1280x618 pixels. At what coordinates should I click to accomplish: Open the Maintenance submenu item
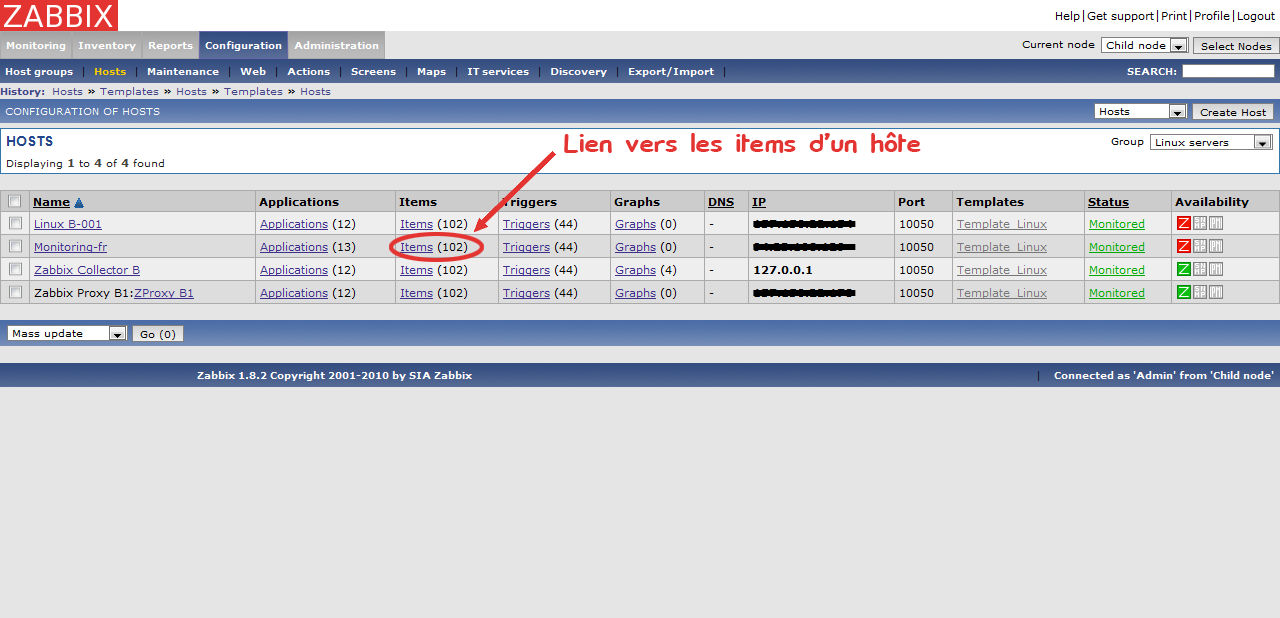click(x=182, y=72)
